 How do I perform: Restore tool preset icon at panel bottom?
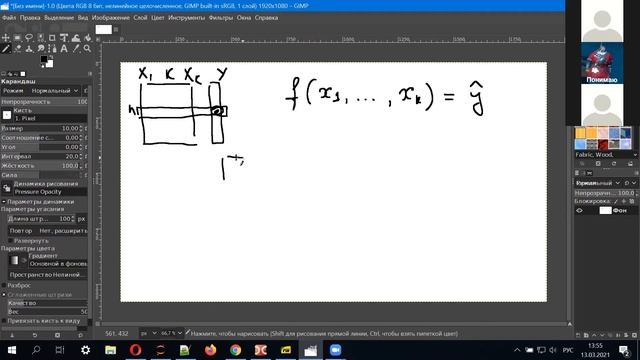pos(35,335)
